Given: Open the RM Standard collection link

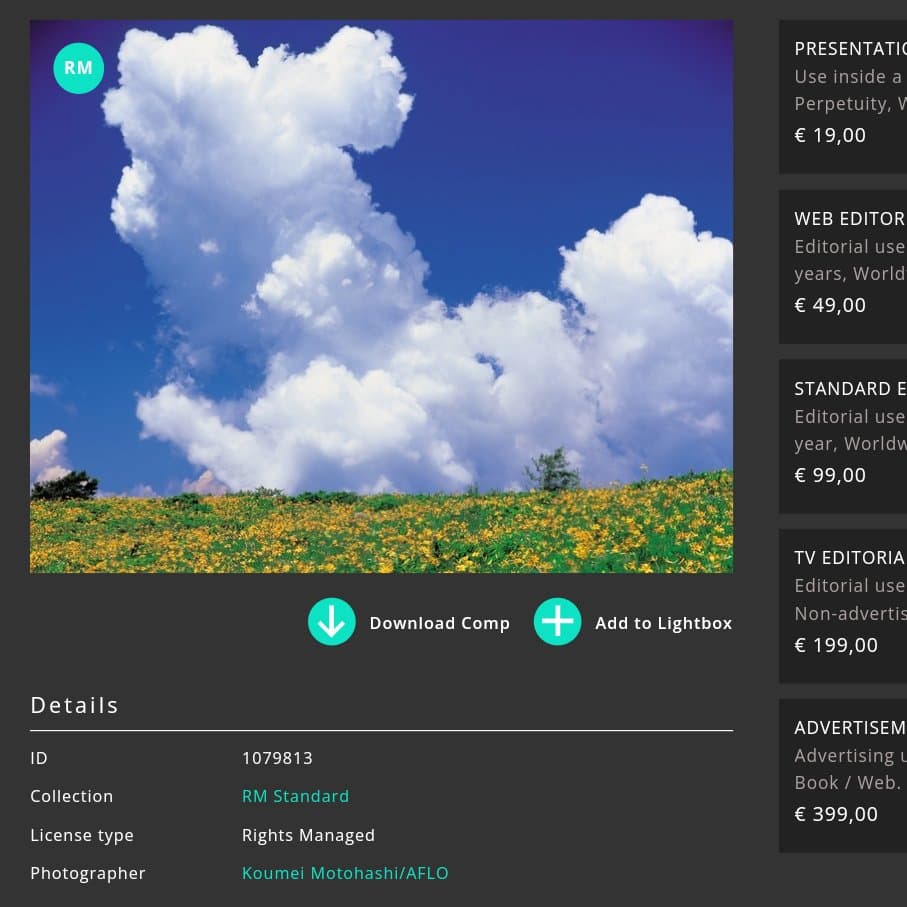Looking at the screenshot, I should pos(295,796).
